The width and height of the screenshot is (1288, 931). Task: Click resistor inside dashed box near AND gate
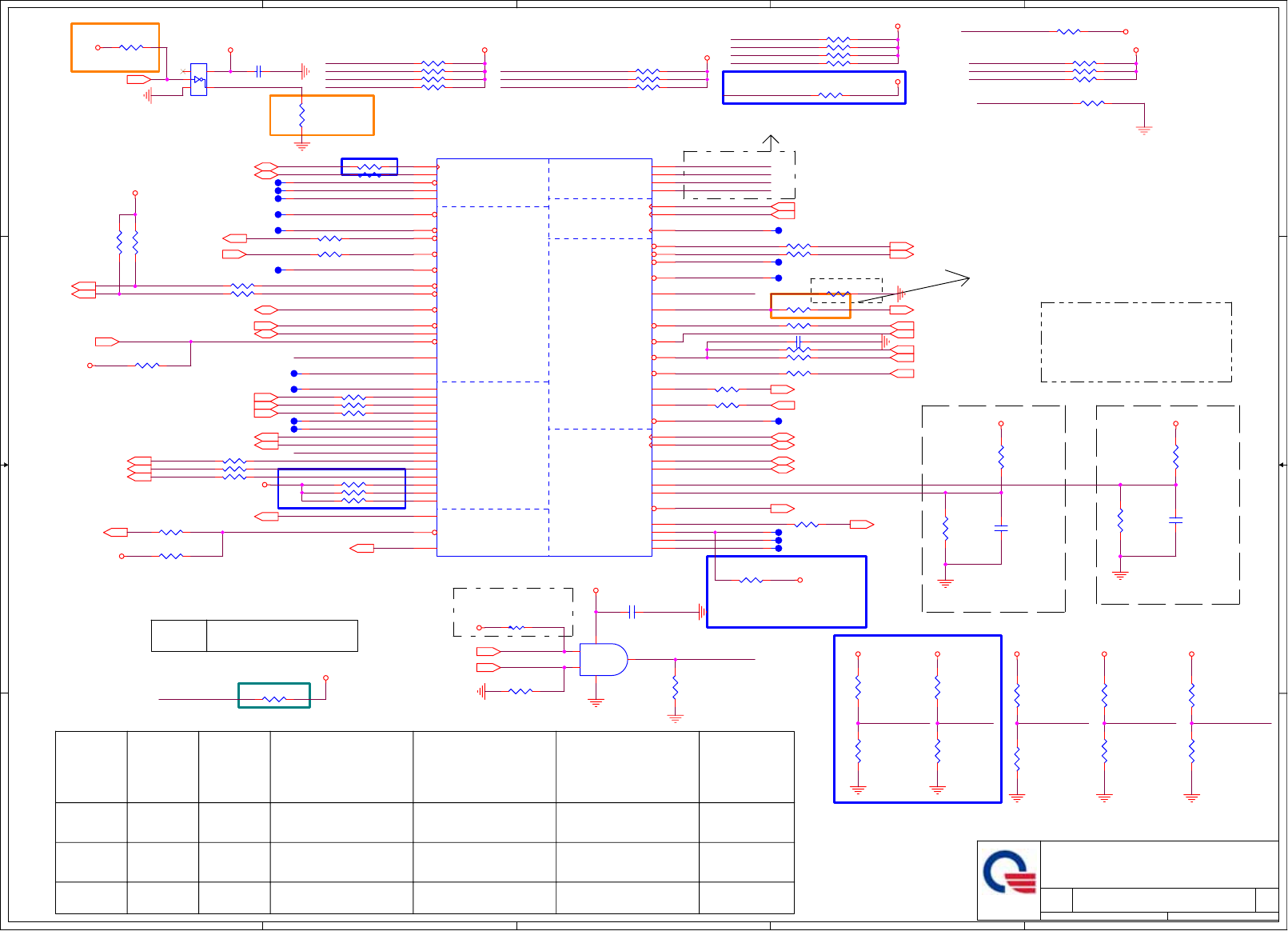click(516, 628)
